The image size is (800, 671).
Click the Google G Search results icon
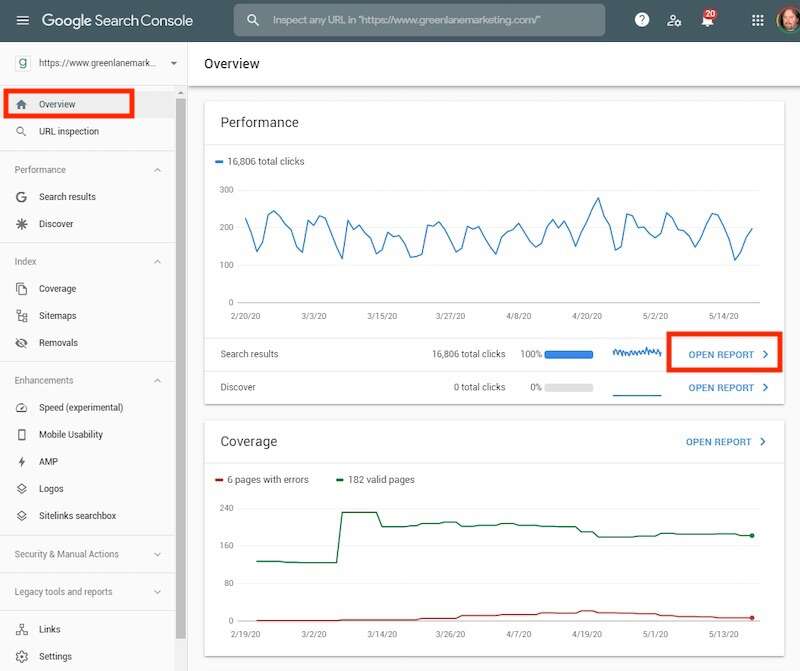coord(21,197)
